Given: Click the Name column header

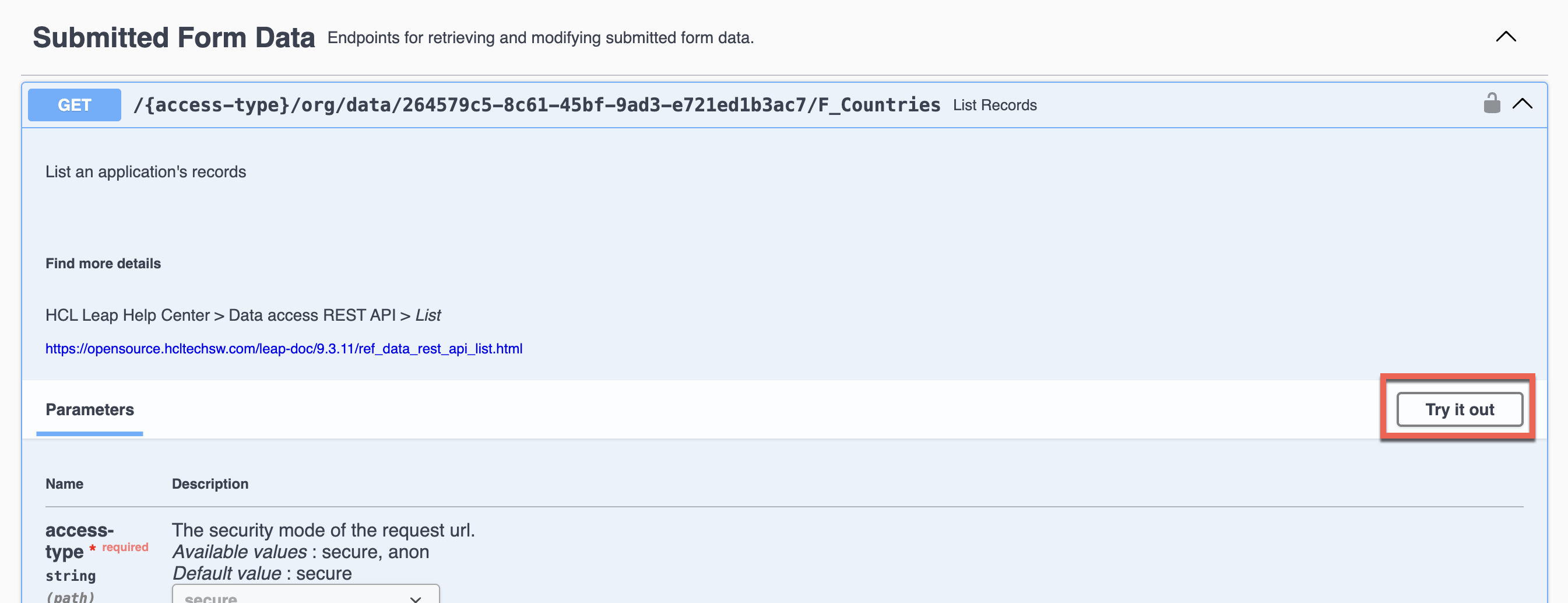Looking at the screenshot, I should coord(65,483).
